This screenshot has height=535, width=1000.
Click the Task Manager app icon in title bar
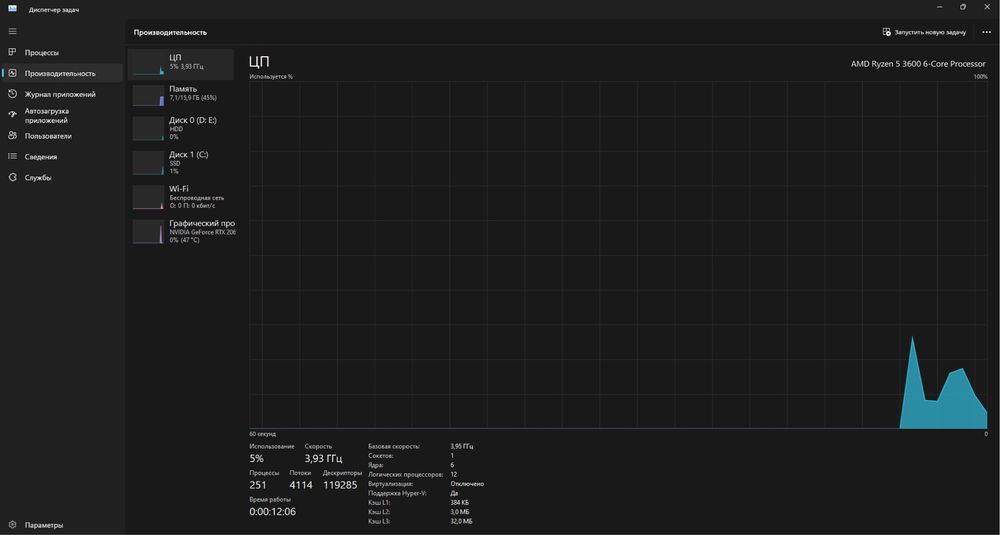click(x=12, y=9)
